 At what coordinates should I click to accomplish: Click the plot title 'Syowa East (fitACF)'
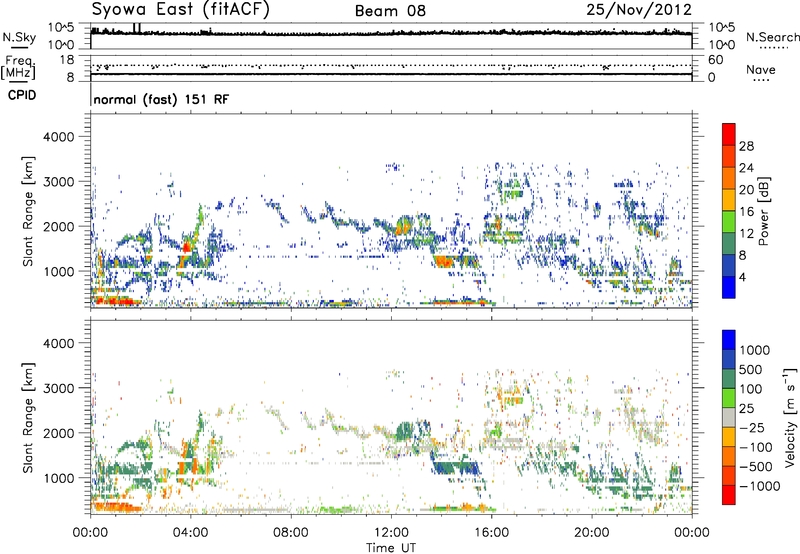pyautogui.click(x=180, y=9)
